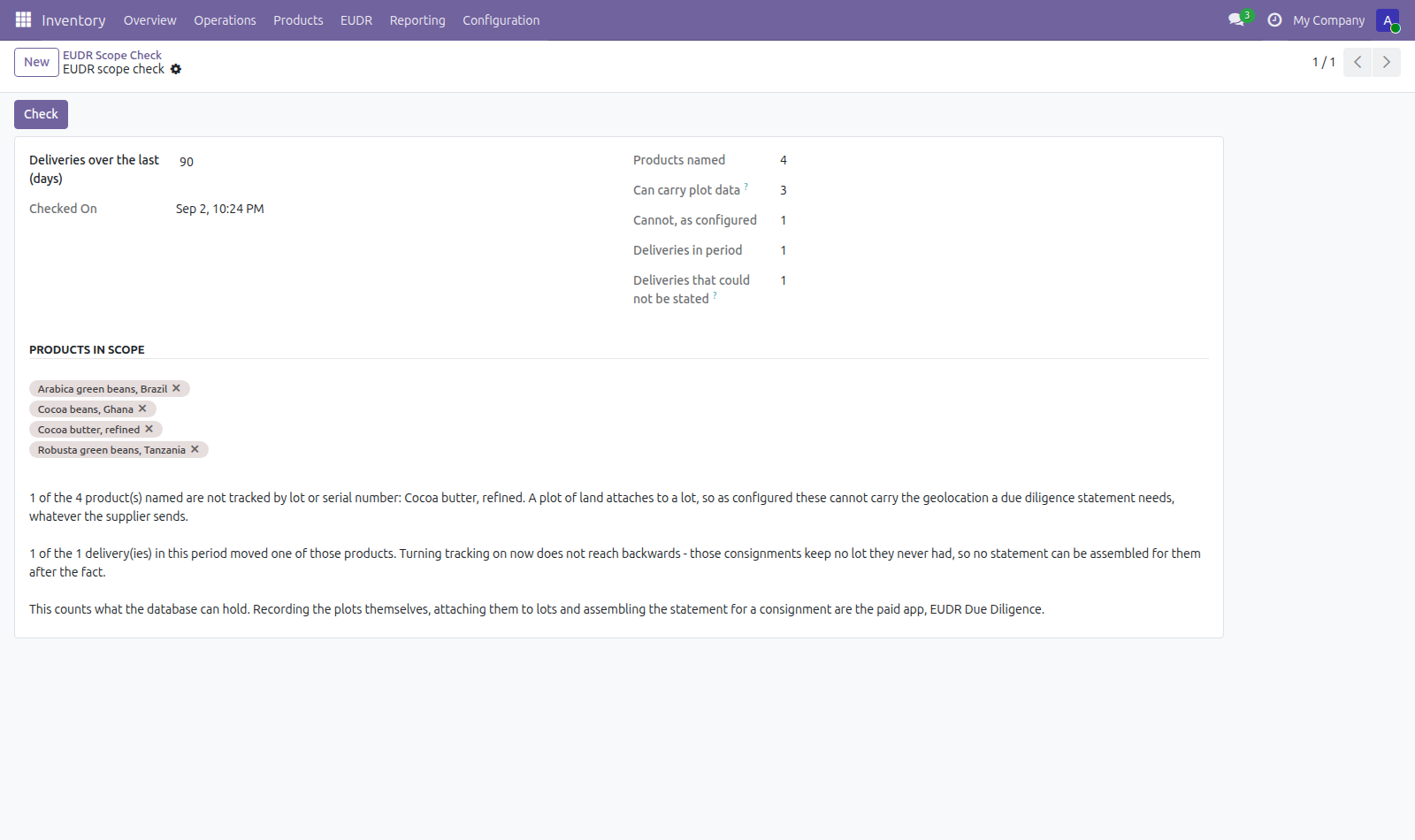Screen dimensions: 1415x840
Task: Show help for Deliveries that could not be stated
Action: (715, 295)
